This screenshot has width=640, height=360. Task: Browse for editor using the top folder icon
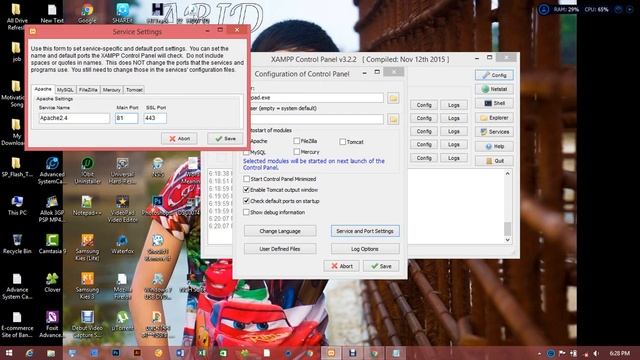point(393,98)
